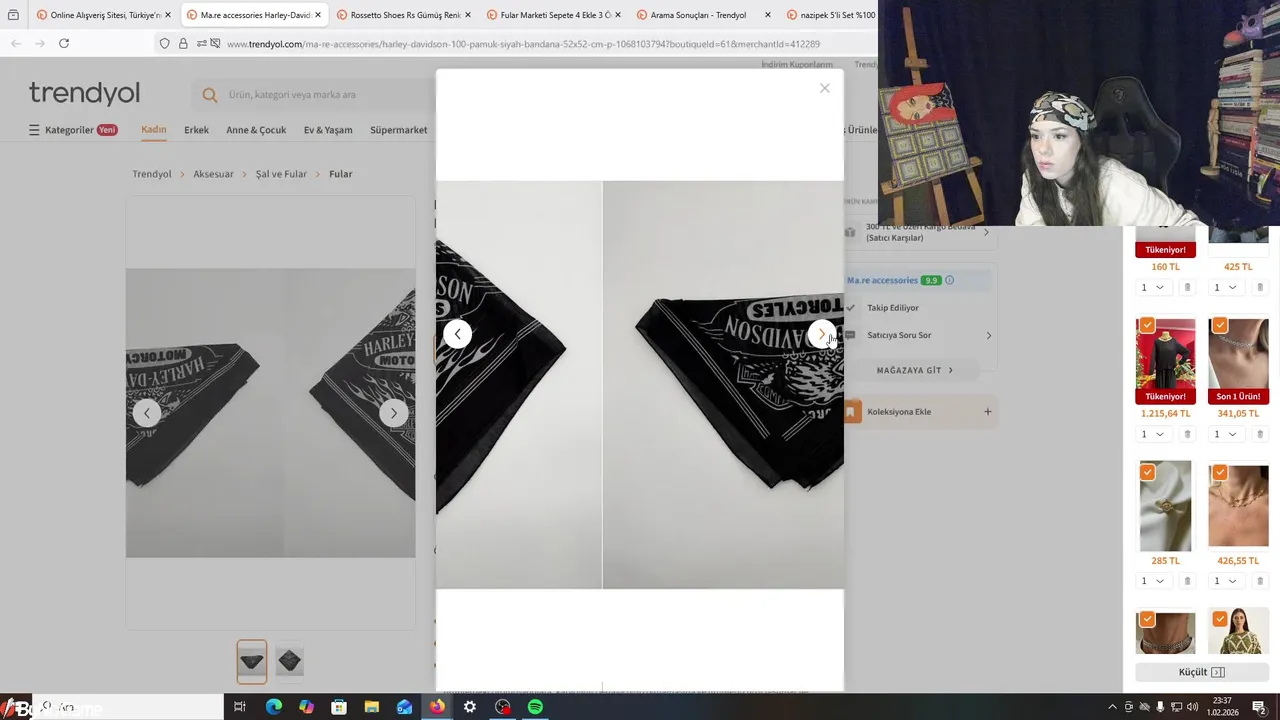
Task: Toggle Takip Ediliyor follow status
Action: click(892, 308)
